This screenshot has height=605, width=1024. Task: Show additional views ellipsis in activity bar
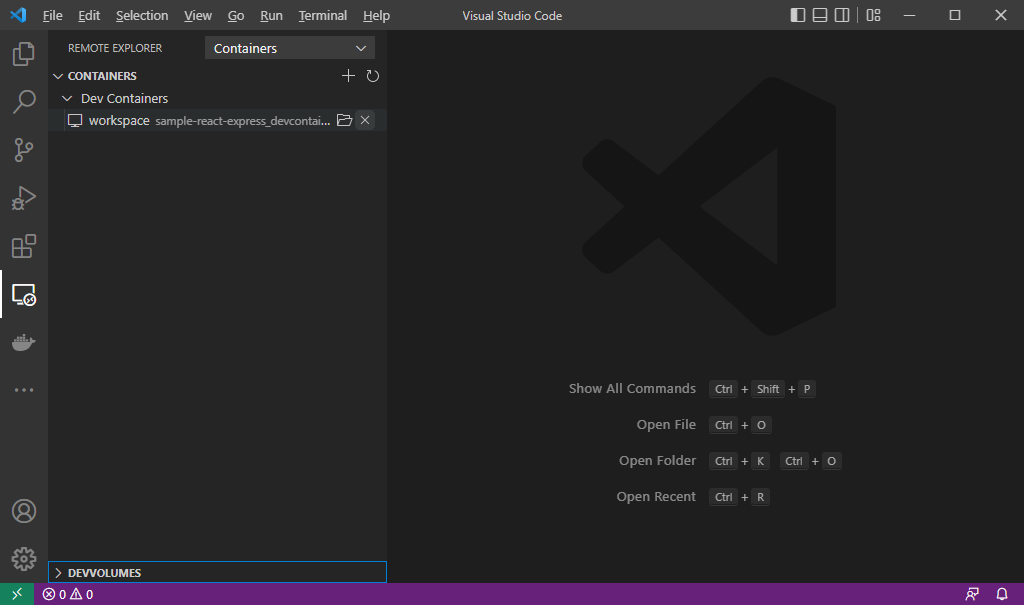[x=24, y=390]
